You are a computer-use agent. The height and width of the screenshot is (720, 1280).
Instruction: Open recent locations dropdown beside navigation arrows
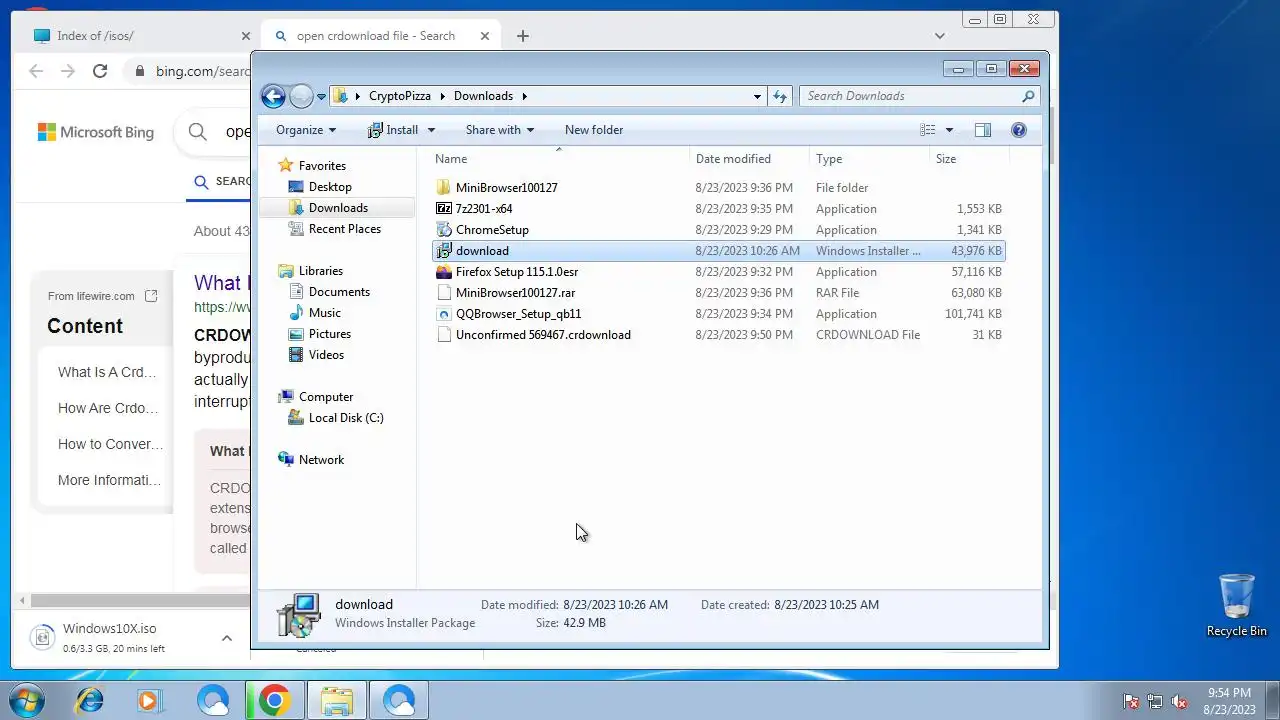(321, 97)
